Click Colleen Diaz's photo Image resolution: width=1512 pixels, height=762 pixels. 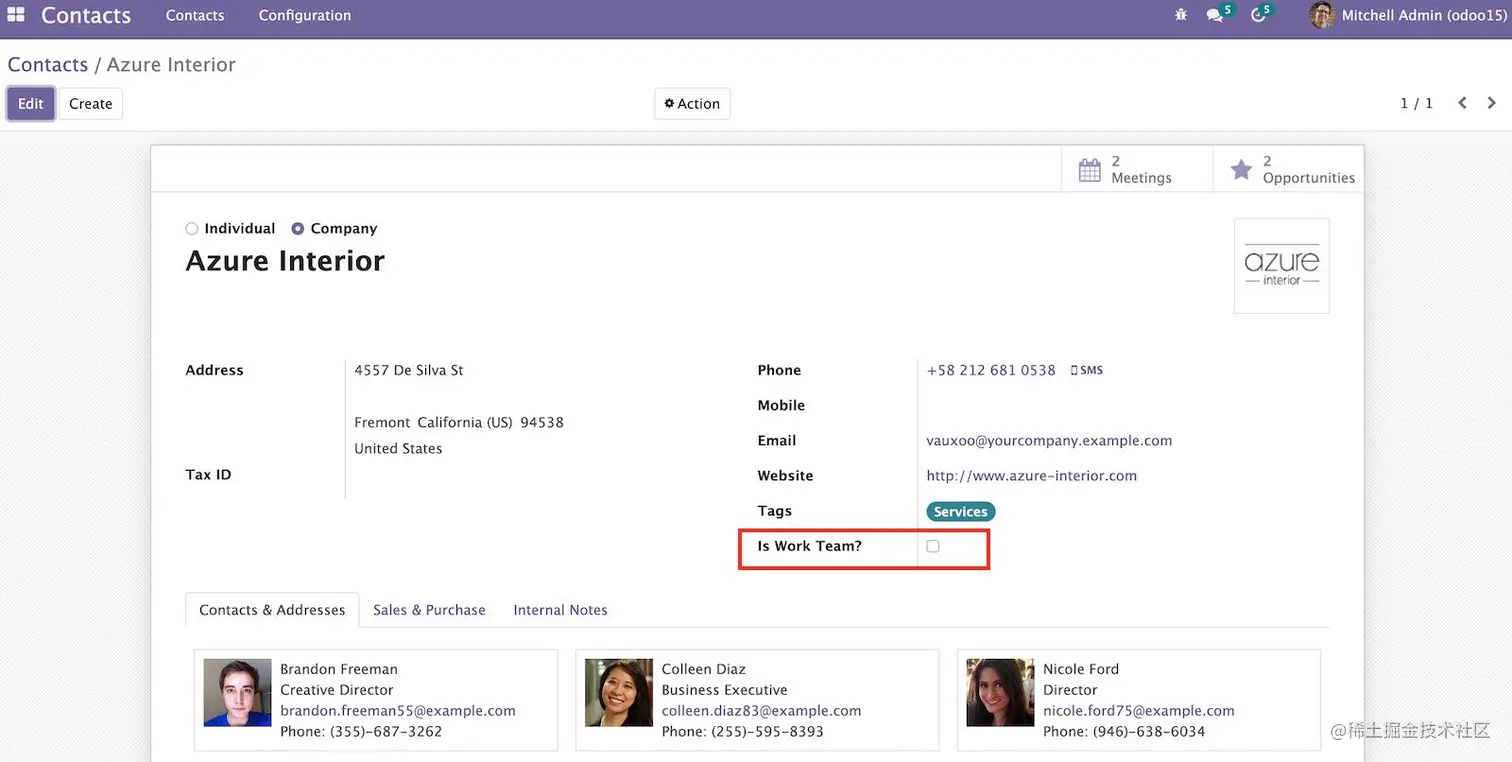619,692
